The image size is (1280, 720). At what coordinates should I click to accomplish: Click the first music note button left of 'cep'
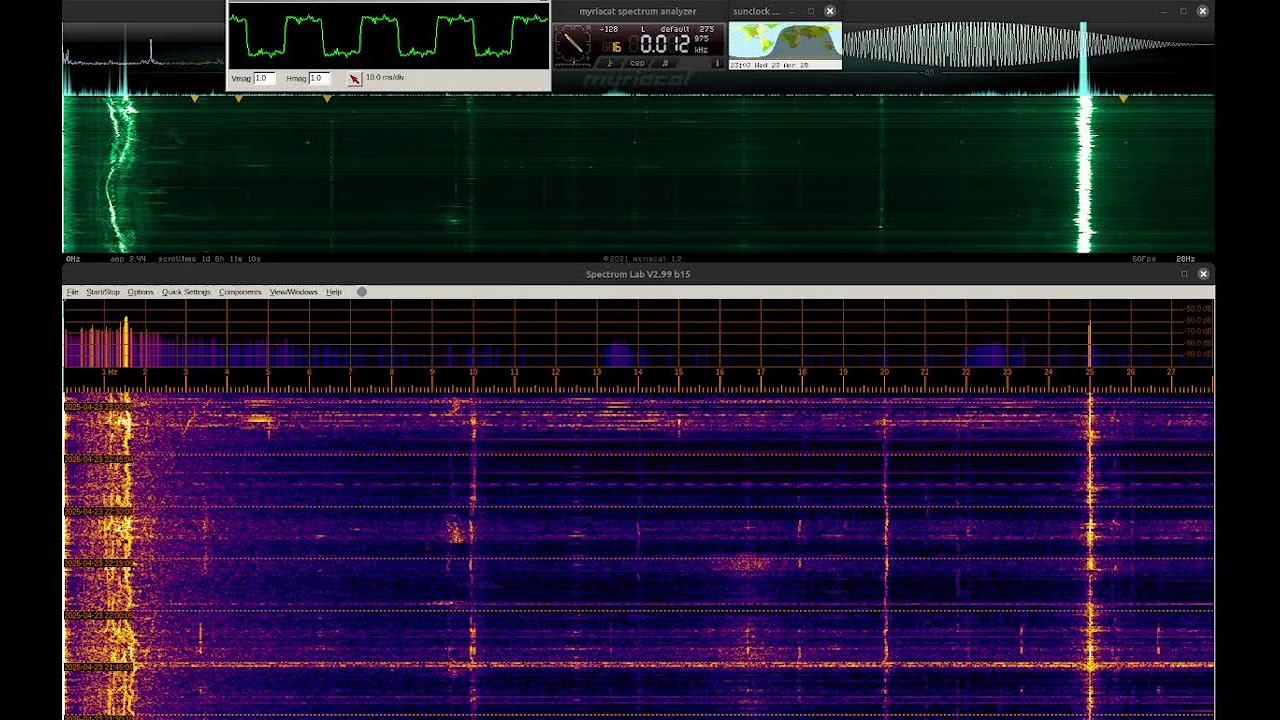pyautogui.click(x=610, y=63)
